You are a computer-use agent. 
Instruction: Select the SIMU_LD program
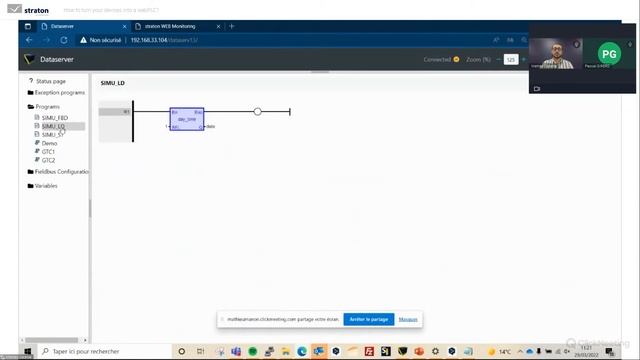[53, 126]
